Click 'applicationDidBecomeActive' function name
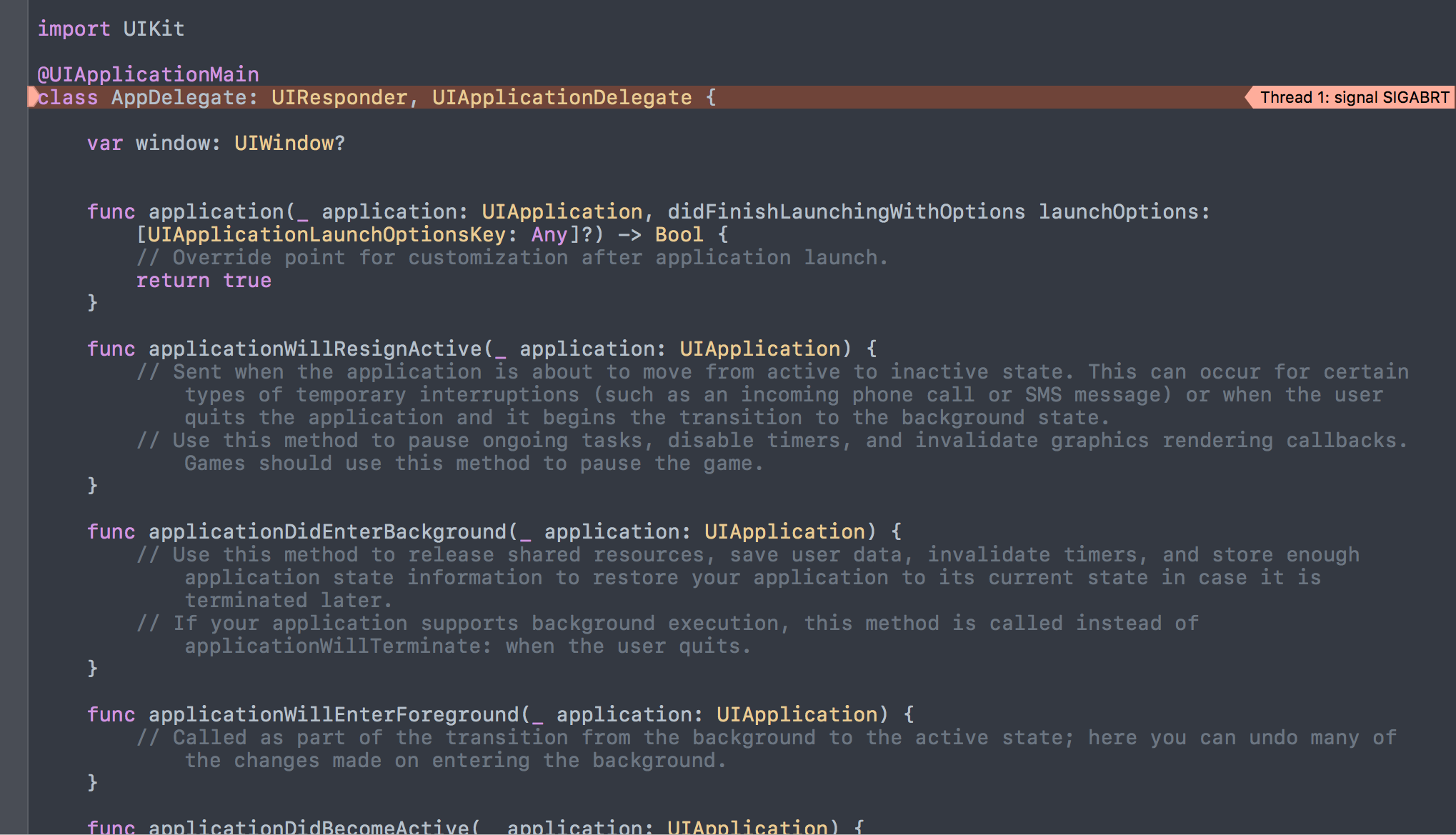1456x835 pixels. 309,827
